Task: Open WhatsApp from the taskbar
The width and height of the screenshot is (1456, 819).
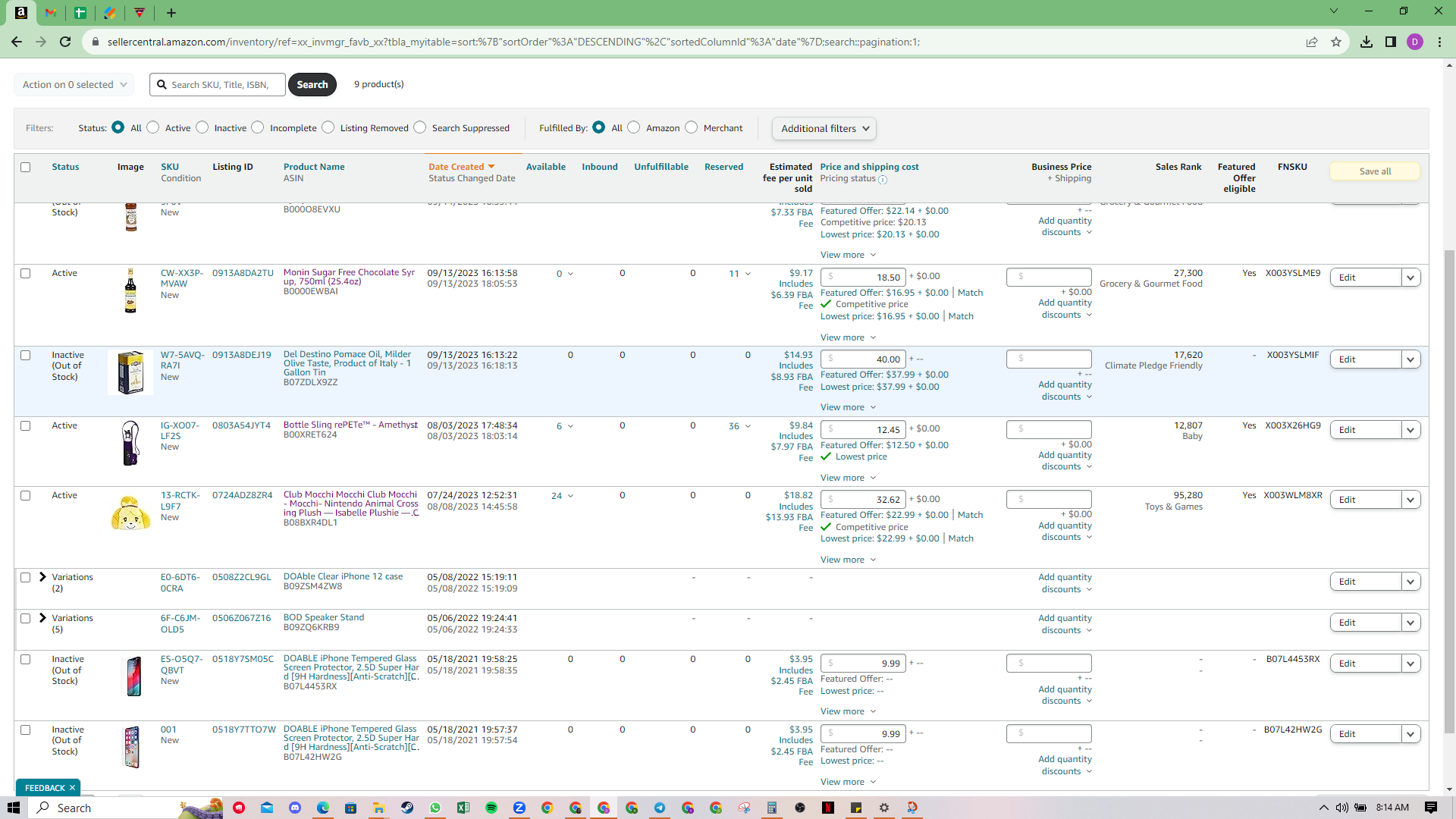Action: tap(435, 808)
